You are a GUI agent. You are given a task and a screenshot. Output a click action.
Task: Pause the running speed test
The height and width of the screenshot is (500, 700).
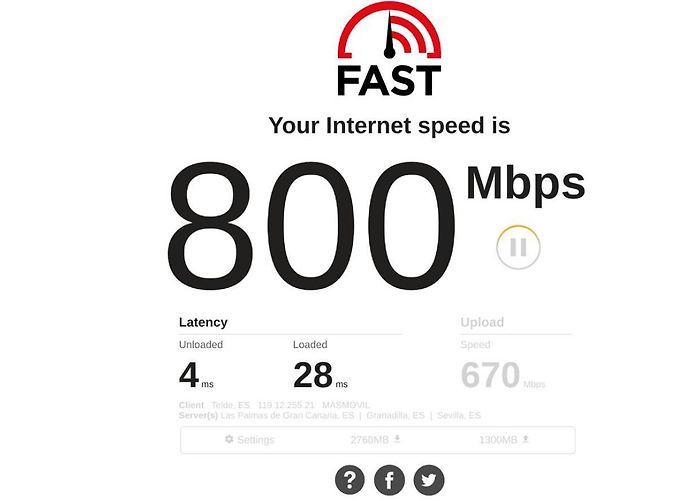tap(518, 247)
